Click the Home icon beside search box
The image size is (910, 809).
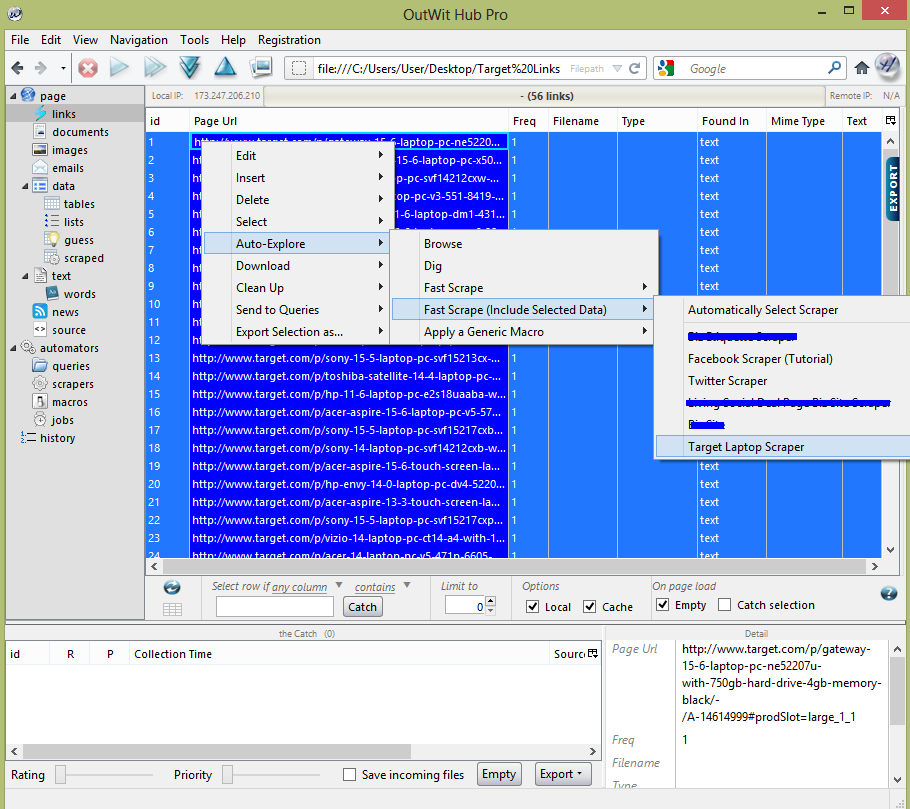[x=862, y=68]
